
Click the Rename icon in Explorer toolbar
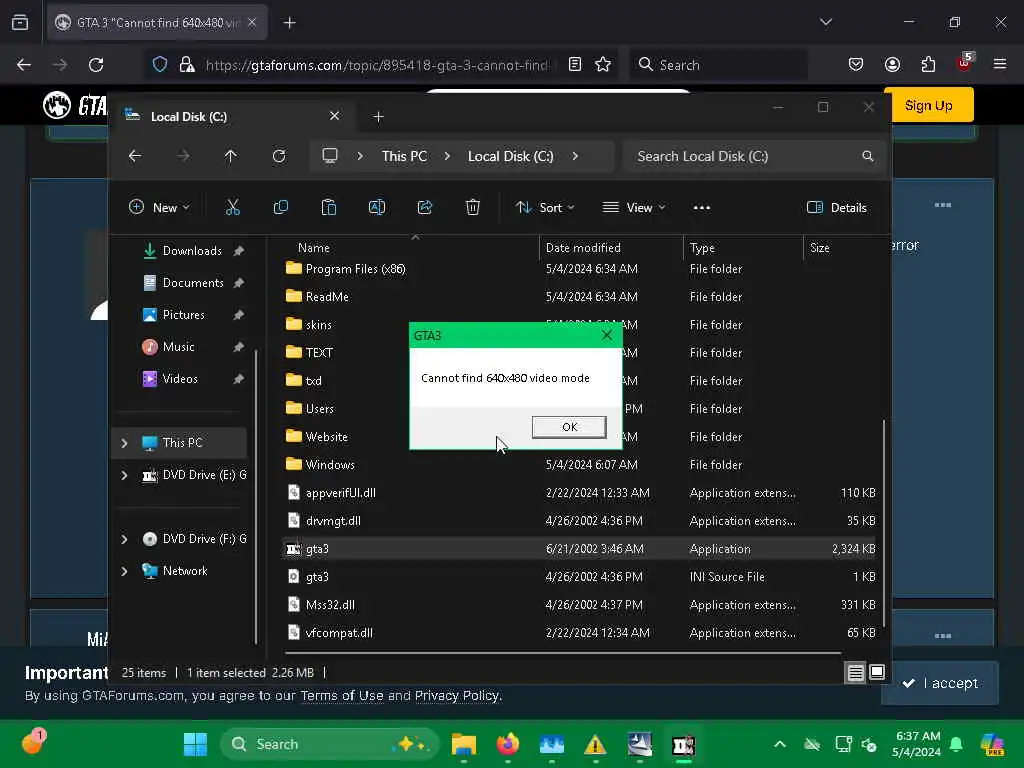pyautogui.click(x=377, y=208)
